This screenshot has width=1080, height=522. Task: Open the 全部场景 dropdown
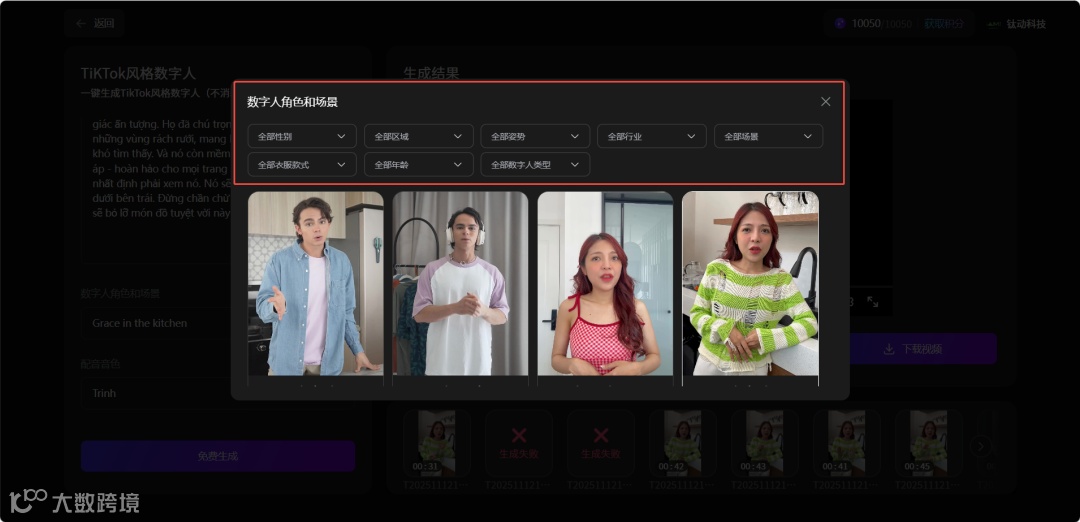769,136
